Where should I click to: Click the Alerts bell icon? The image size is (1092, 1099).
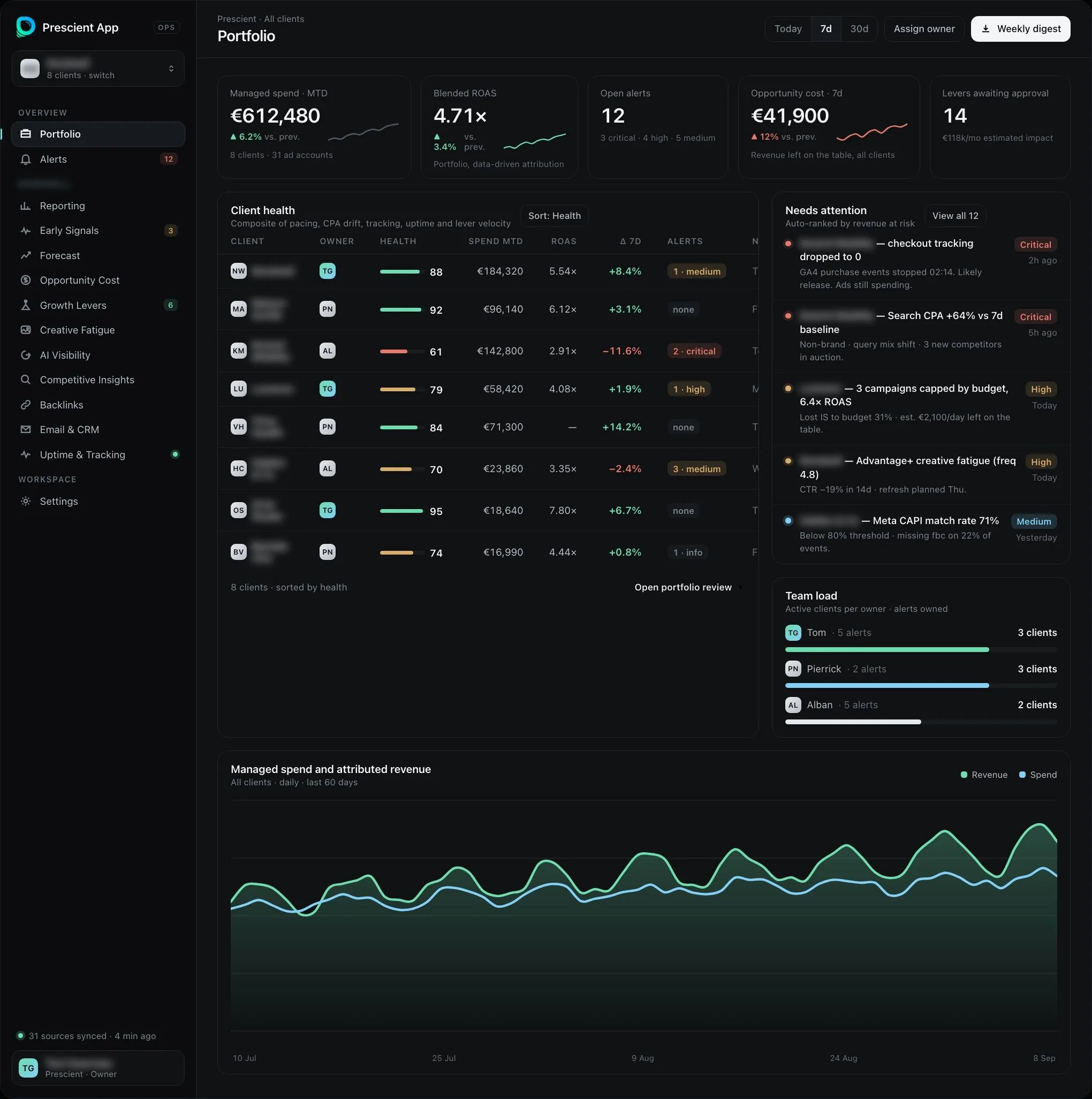26,160
